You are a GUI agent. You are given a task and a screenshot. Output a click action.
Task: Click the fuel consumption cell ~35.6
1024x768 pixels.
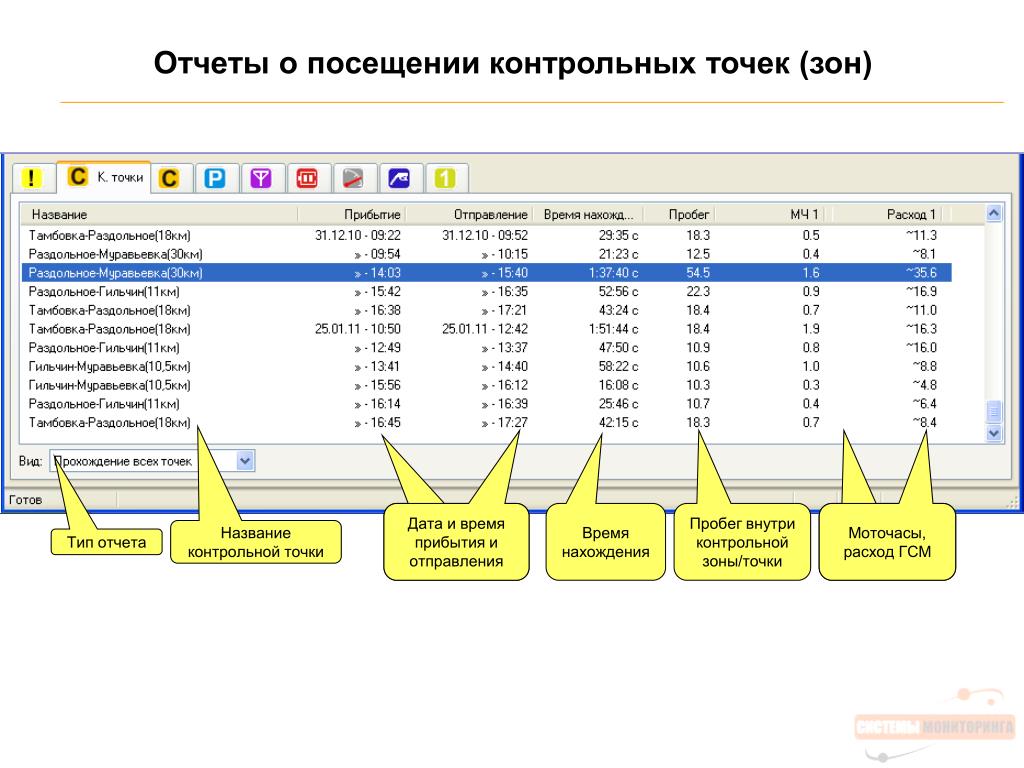[x=921, y=272]
